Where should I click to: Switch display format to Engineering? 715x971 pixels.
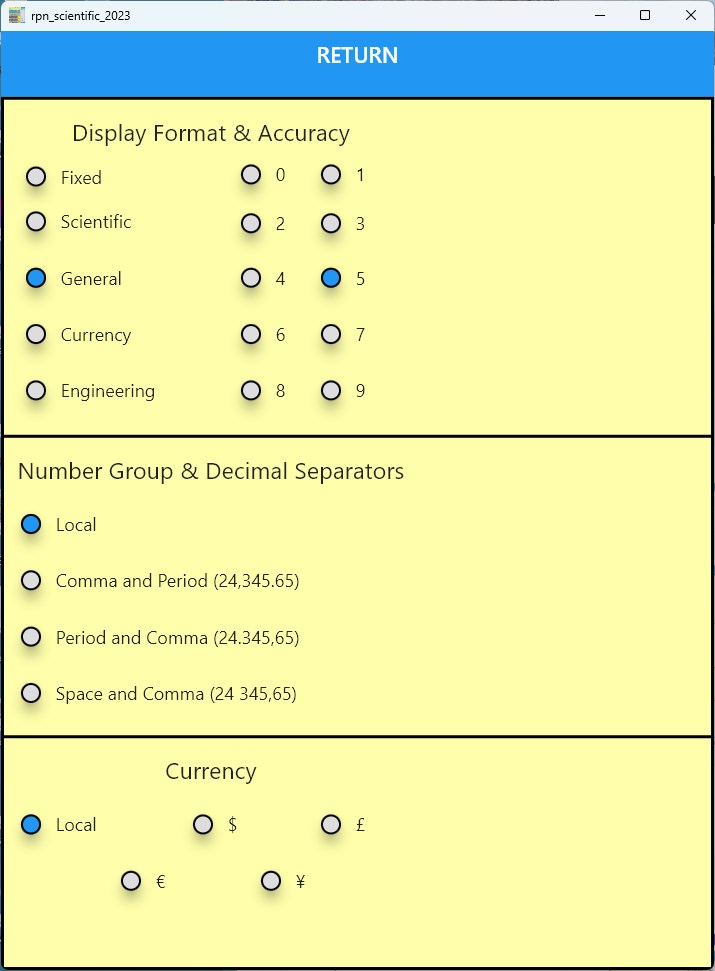click(36, 391)
